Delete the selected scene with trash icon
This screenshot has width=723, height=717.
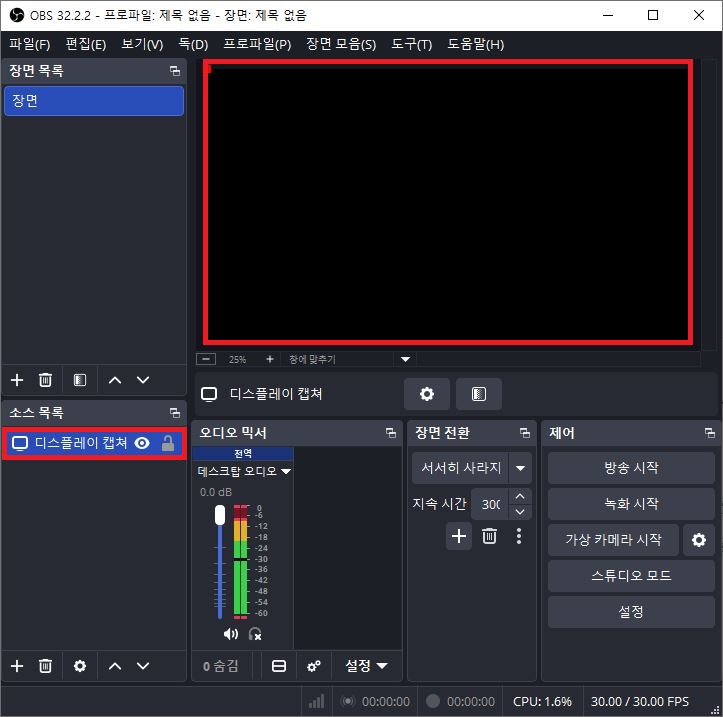click(45, 380)
